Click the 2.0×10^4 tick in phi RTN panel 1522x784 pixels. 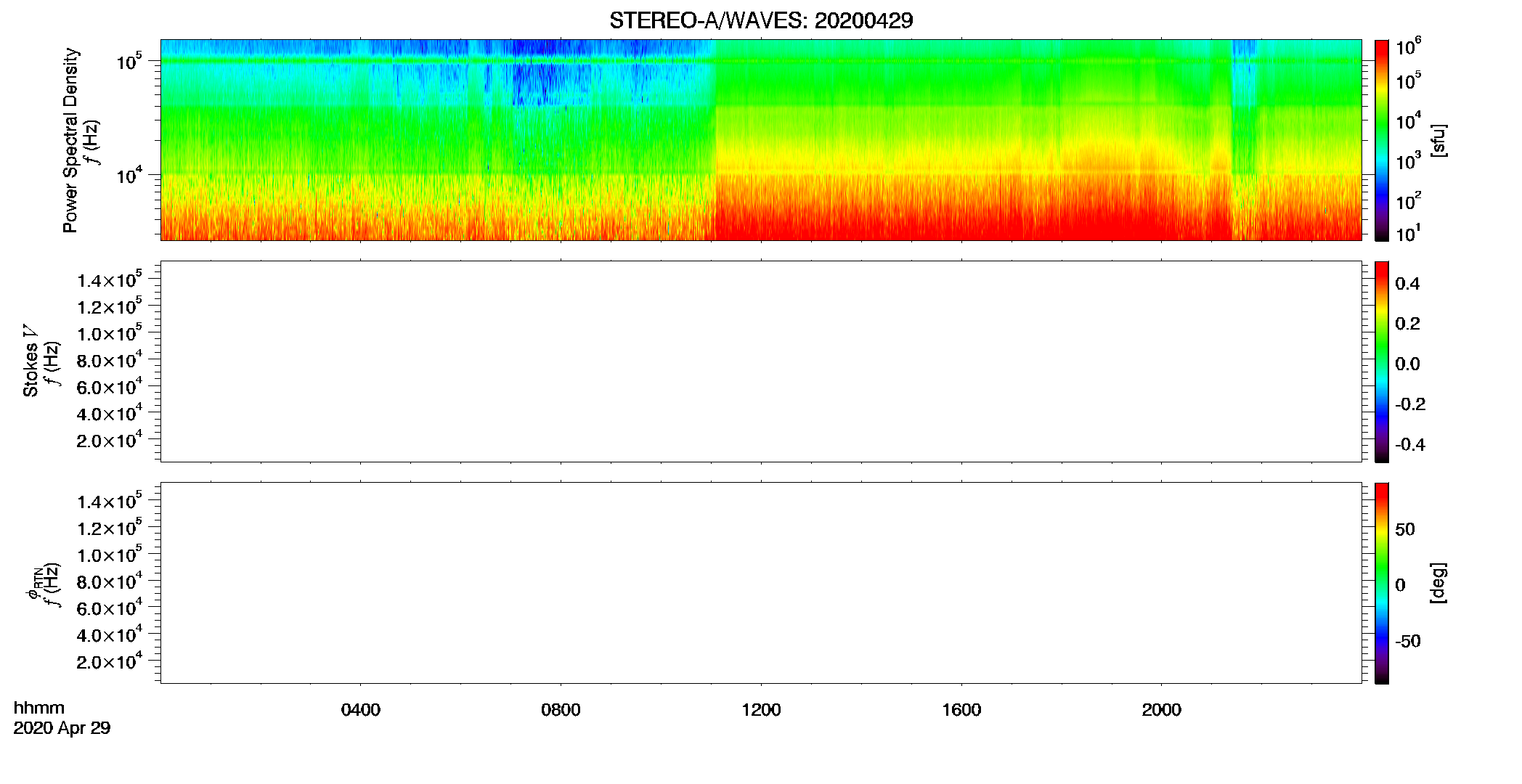[110, 660]
